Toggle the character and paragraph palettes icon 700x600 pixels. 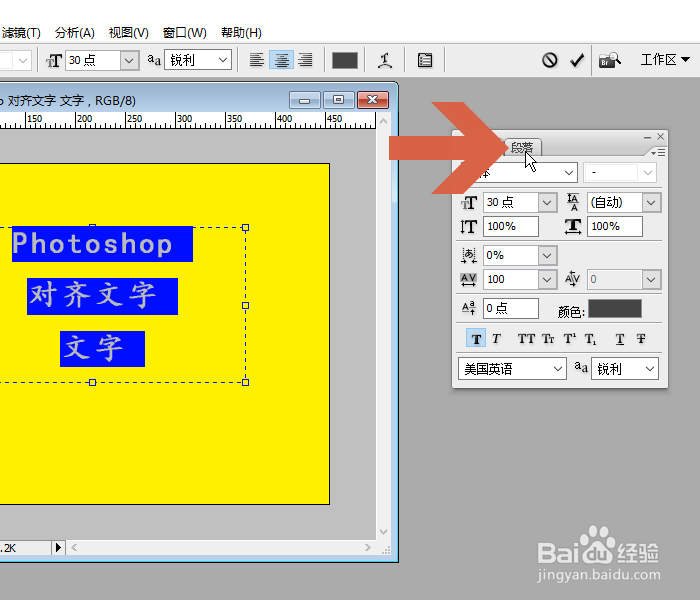[x=425, y=60]
